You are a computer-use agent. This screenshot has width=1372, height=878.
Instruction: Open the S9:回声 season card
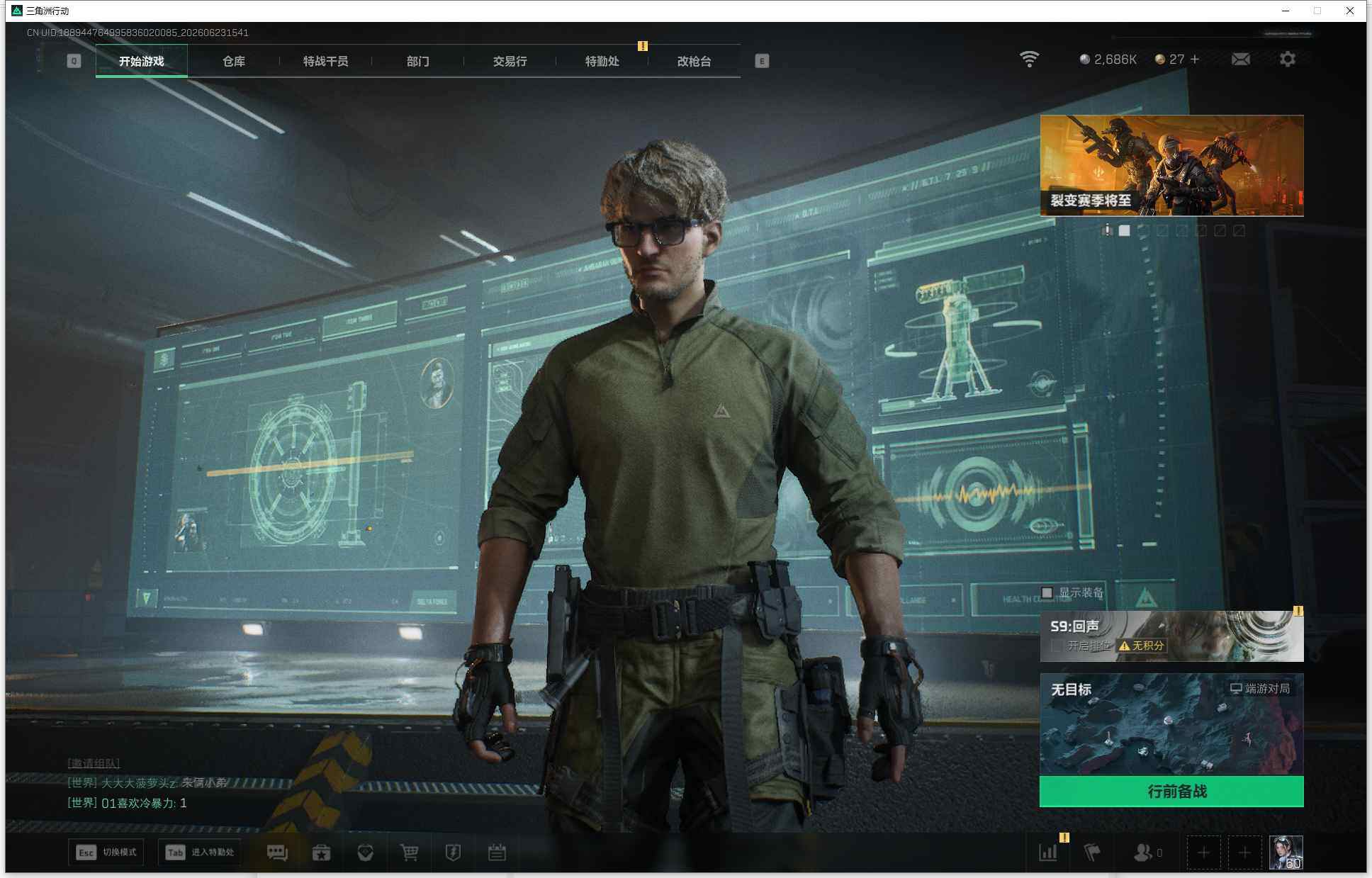1171,636
